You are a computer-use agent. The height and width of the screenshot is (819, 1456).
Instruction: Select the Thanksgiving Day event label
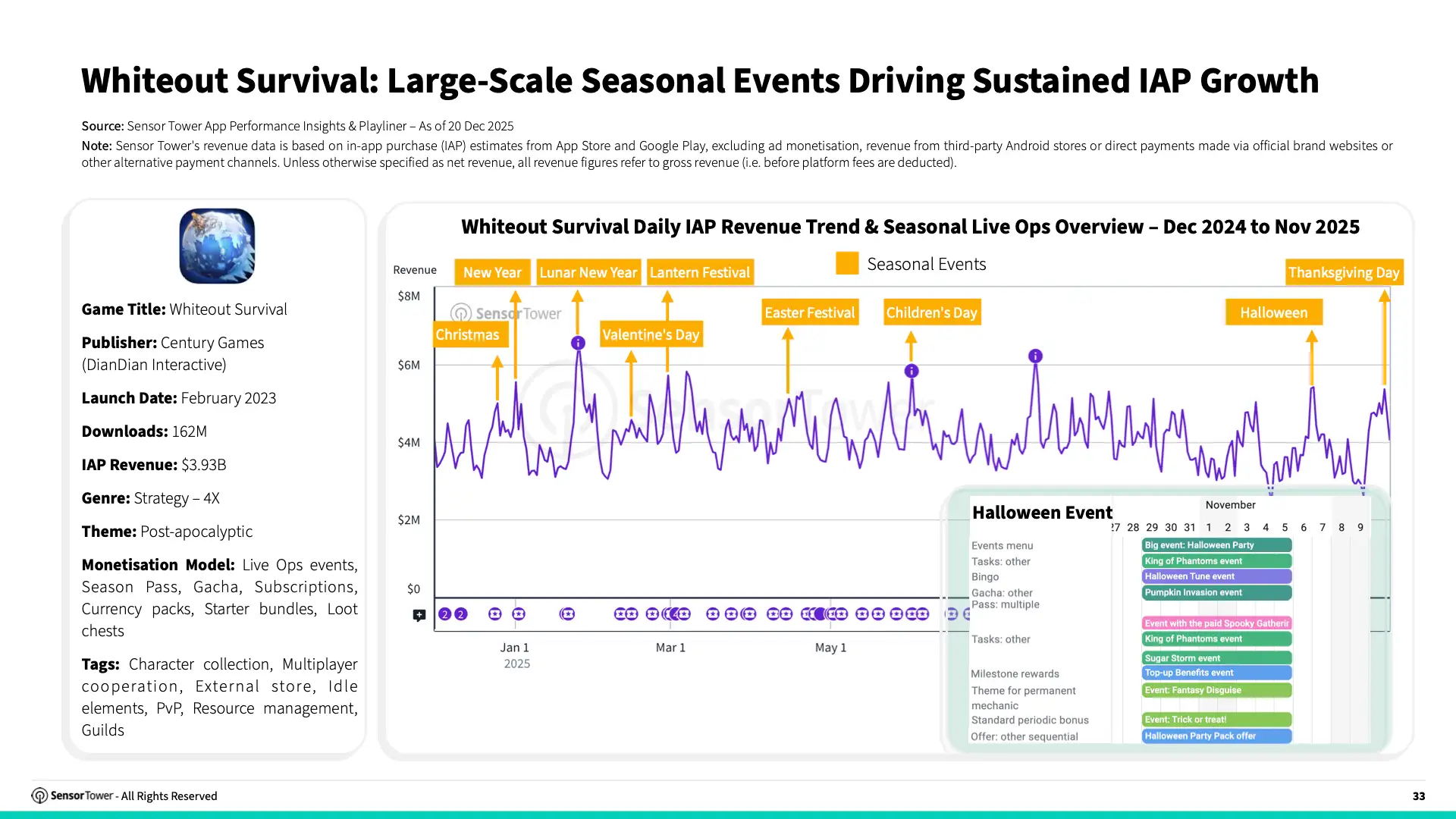(x=1344, y=272)
